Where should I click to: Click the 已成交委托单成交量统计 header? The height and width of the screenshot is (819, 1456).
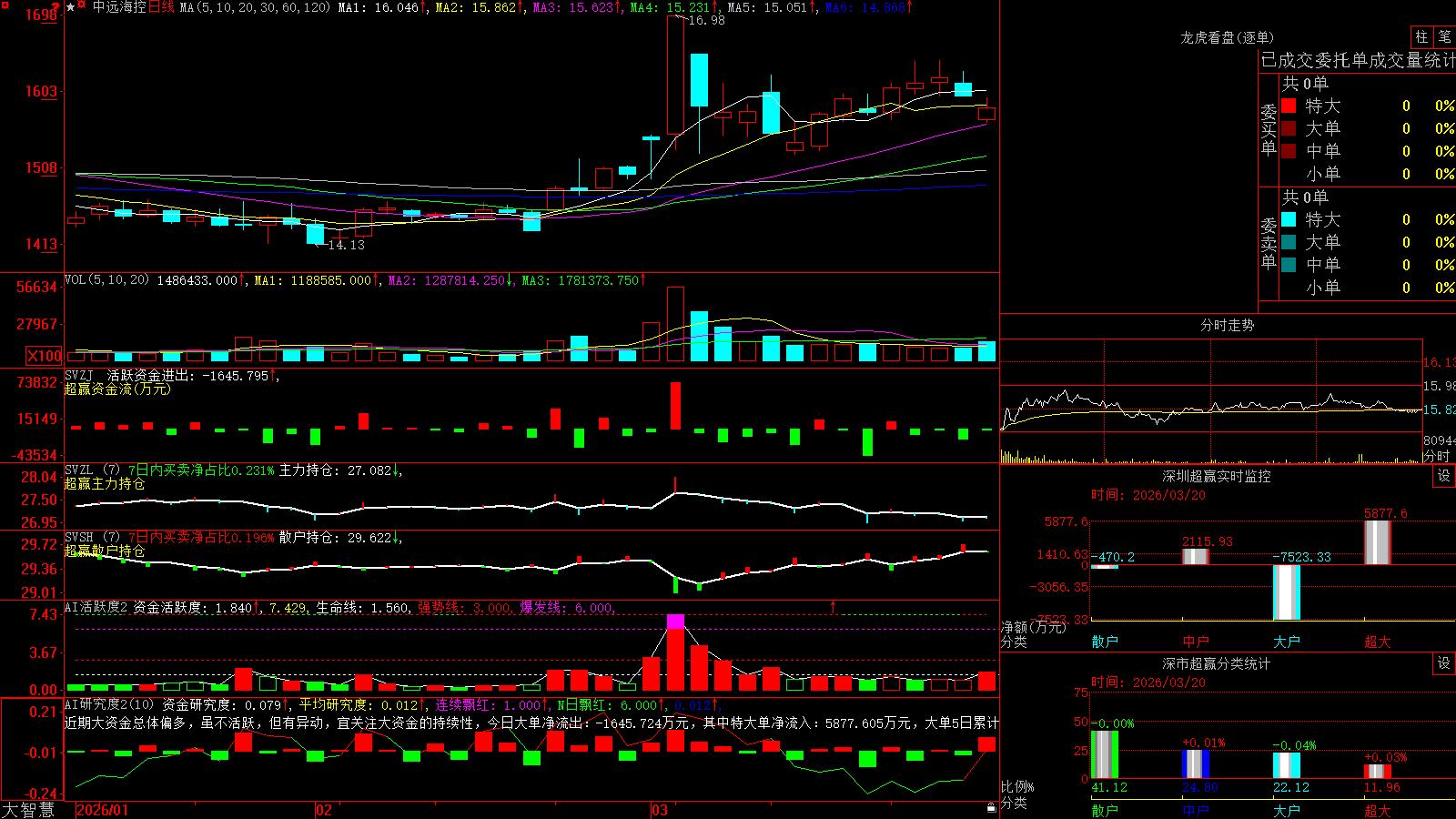[1358, 60]
